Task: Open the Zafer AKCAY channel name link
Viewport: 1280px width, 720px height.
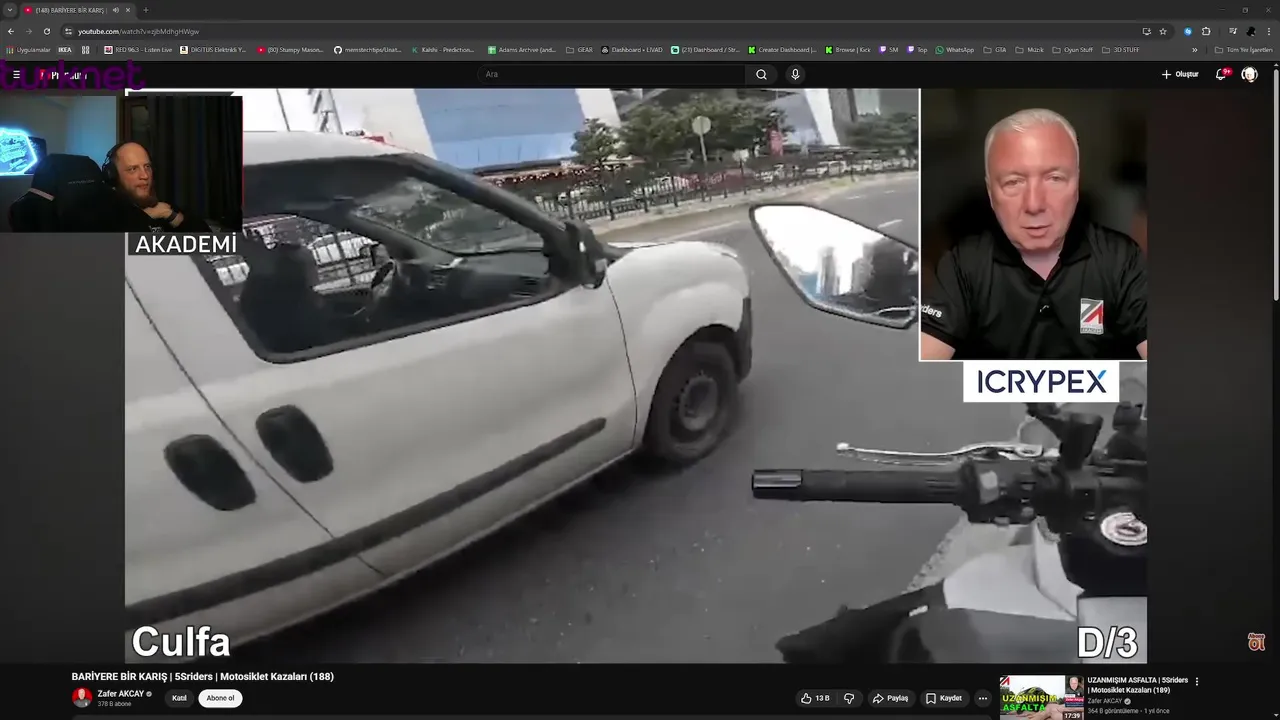Action: click(x=121, y=694)
